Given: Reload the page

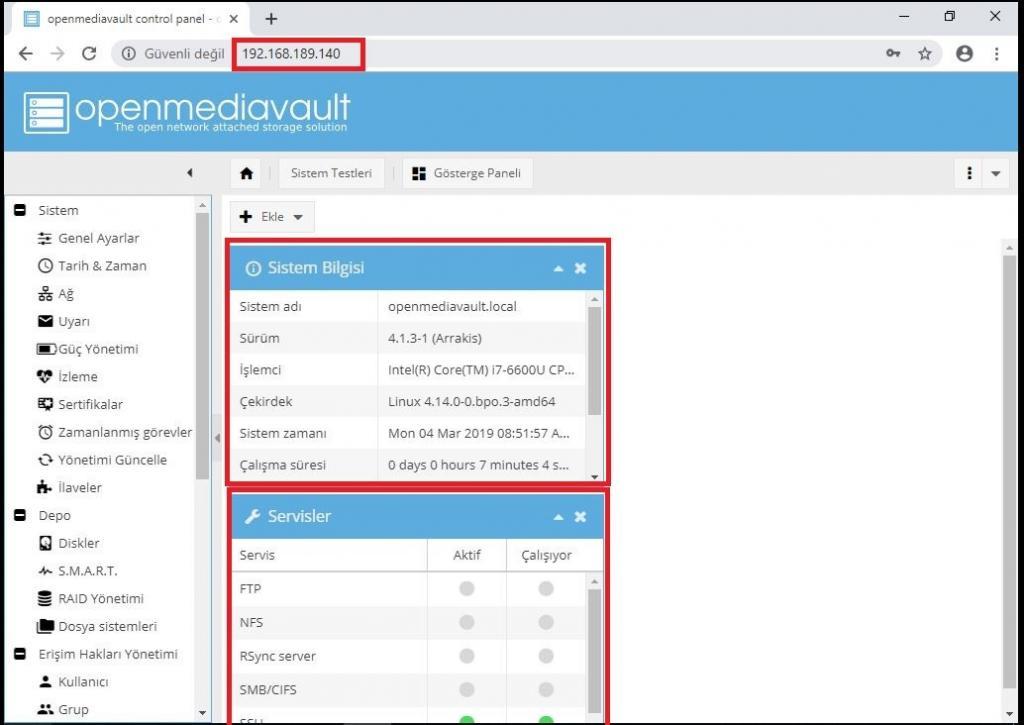Looking at the screenshot, I should click(x=89, y=54).
